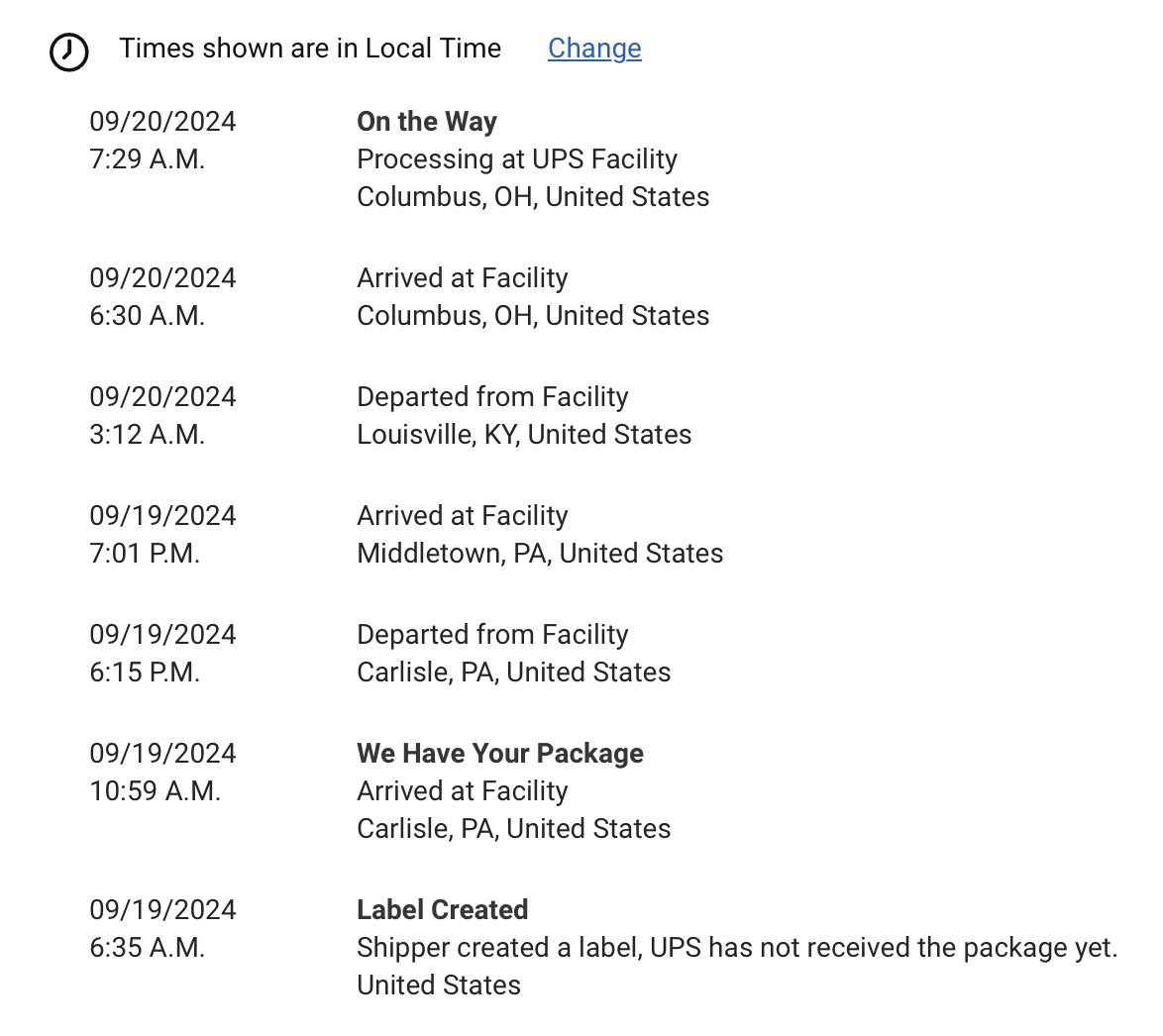Click 'Departed from Facility' Louisville entry
Viewport: 1163px width, 1036px height.
pyautogui.click(x=492, y=397)
